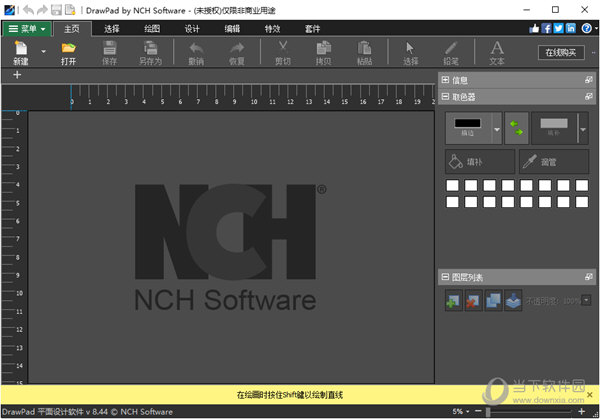Click the zoom out minus button
The width and height of the screenshot is (600, 419).
(x=478, y=411)
